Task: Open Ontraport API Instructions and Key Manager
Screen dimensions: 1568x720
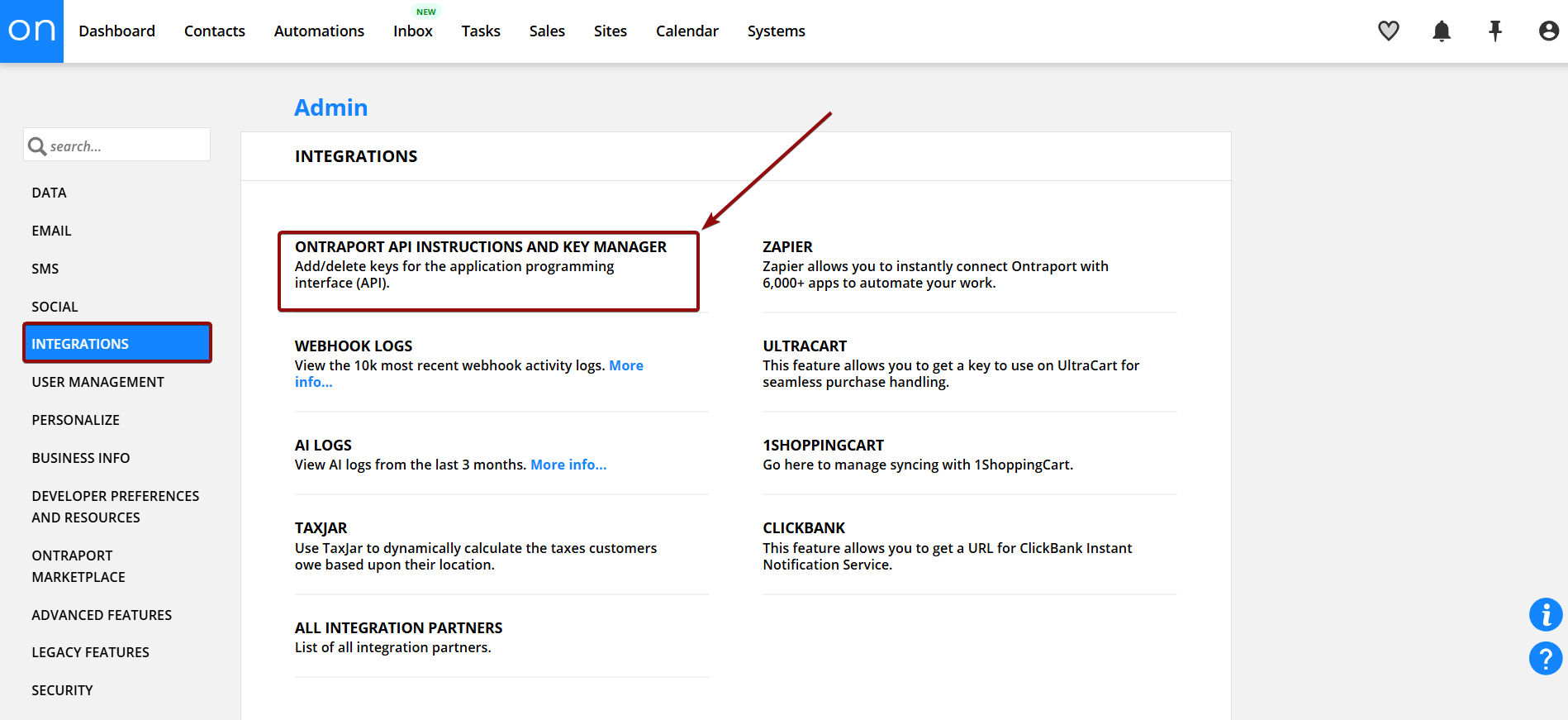Action: (x=480, y=247)
